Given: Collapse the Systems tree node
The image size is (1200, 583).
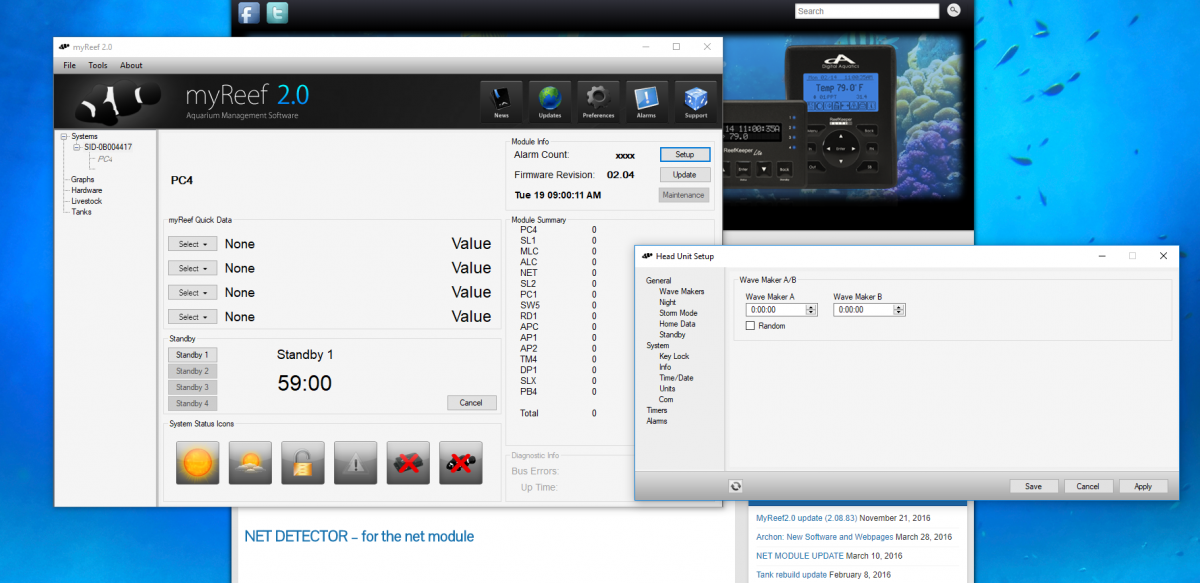Looking at the screenshot, I should 64,136.
